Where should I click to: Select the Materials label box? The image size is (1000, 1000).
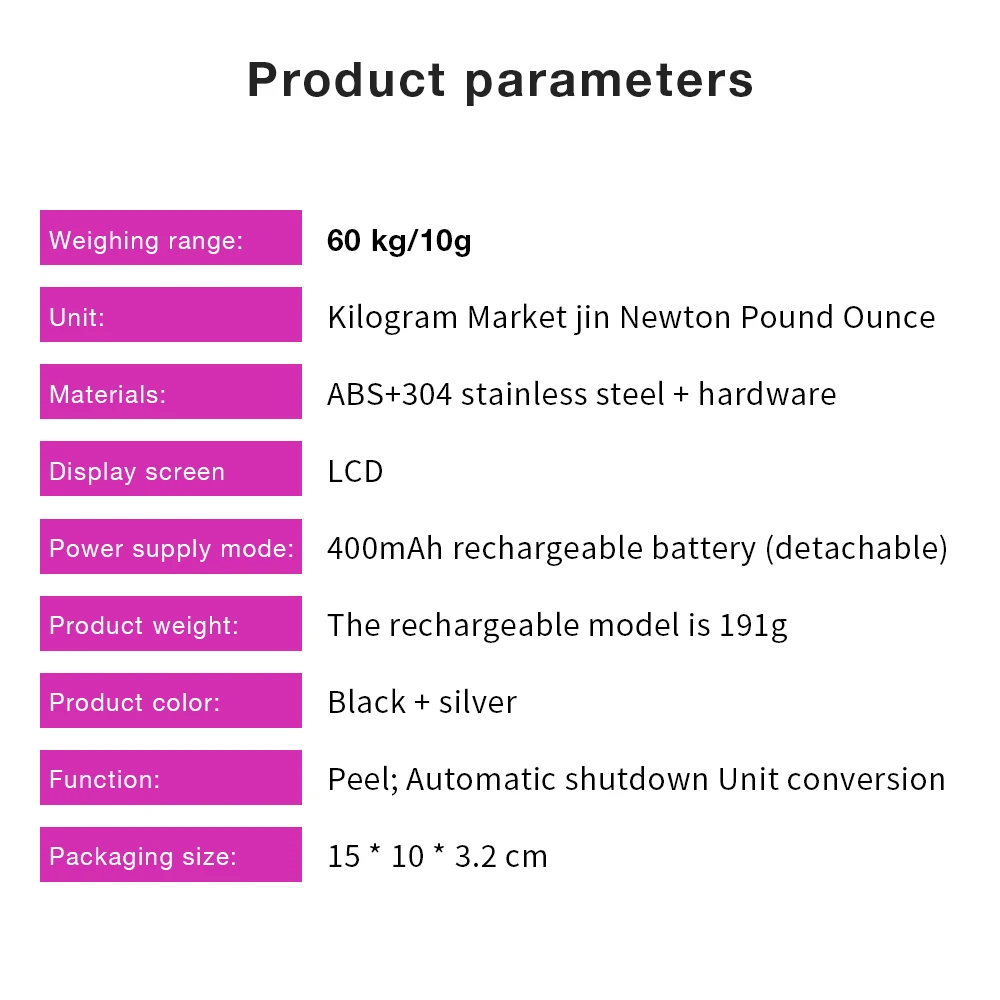click(171, 392)
